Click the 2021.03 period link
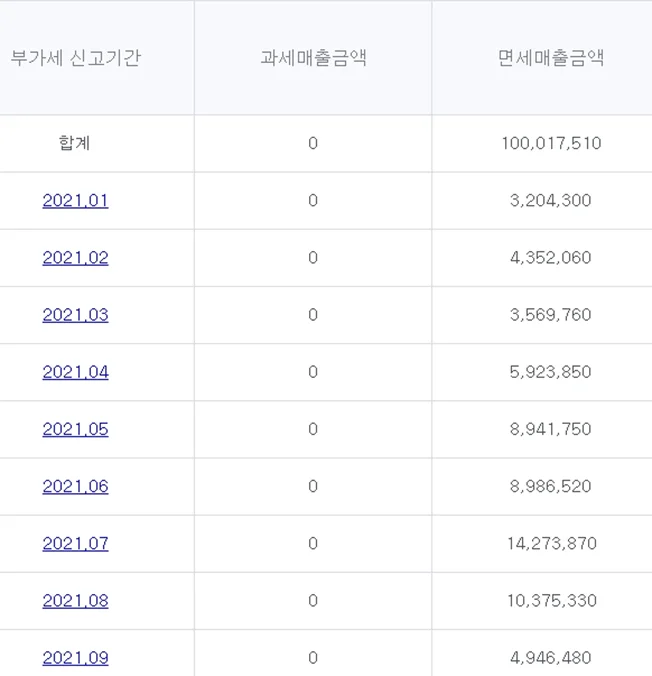 [x=75, y=315]
